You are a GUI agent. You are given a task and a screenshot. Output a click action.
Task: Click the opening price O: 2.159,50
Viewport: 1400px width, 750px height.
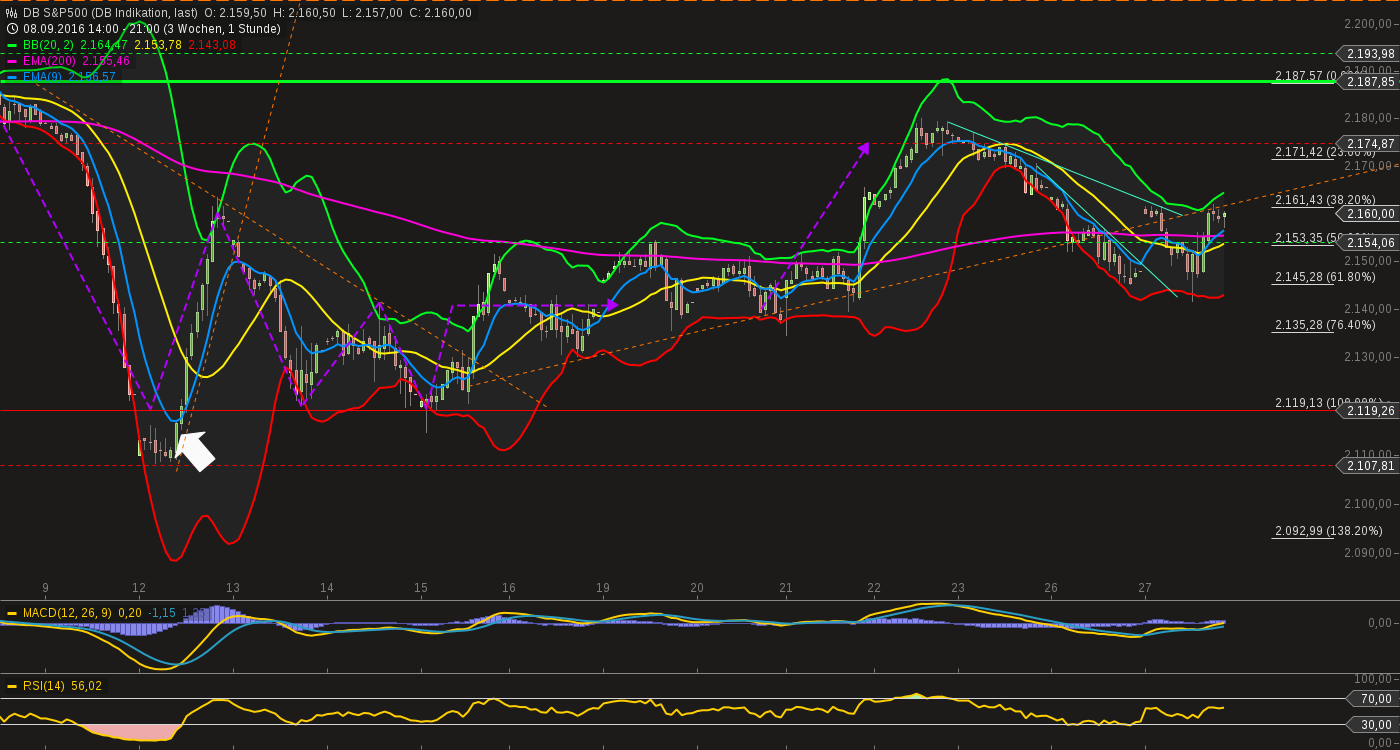click(235, 13)
